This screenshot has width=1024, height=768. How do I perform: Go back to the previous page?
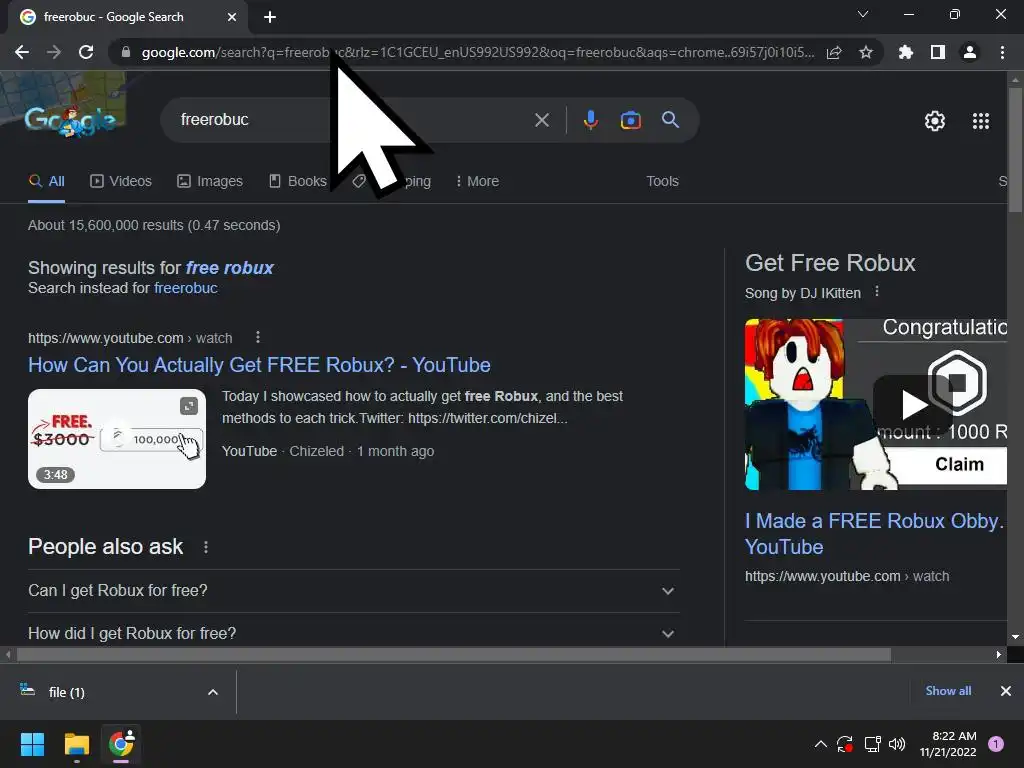pyautogui.click(x=22, y=52)
